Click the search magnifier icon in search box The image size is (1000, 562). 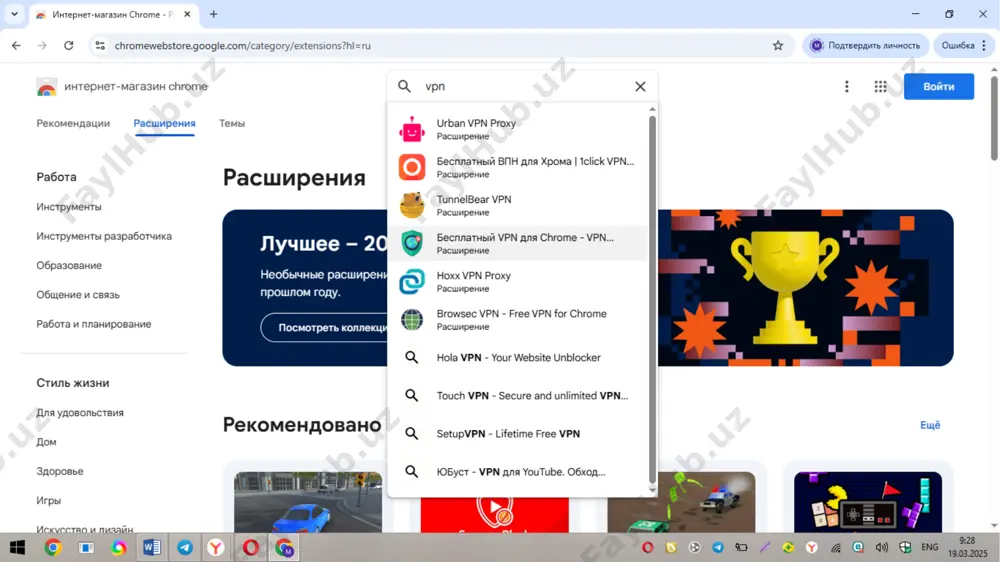(x=404, y=86)
